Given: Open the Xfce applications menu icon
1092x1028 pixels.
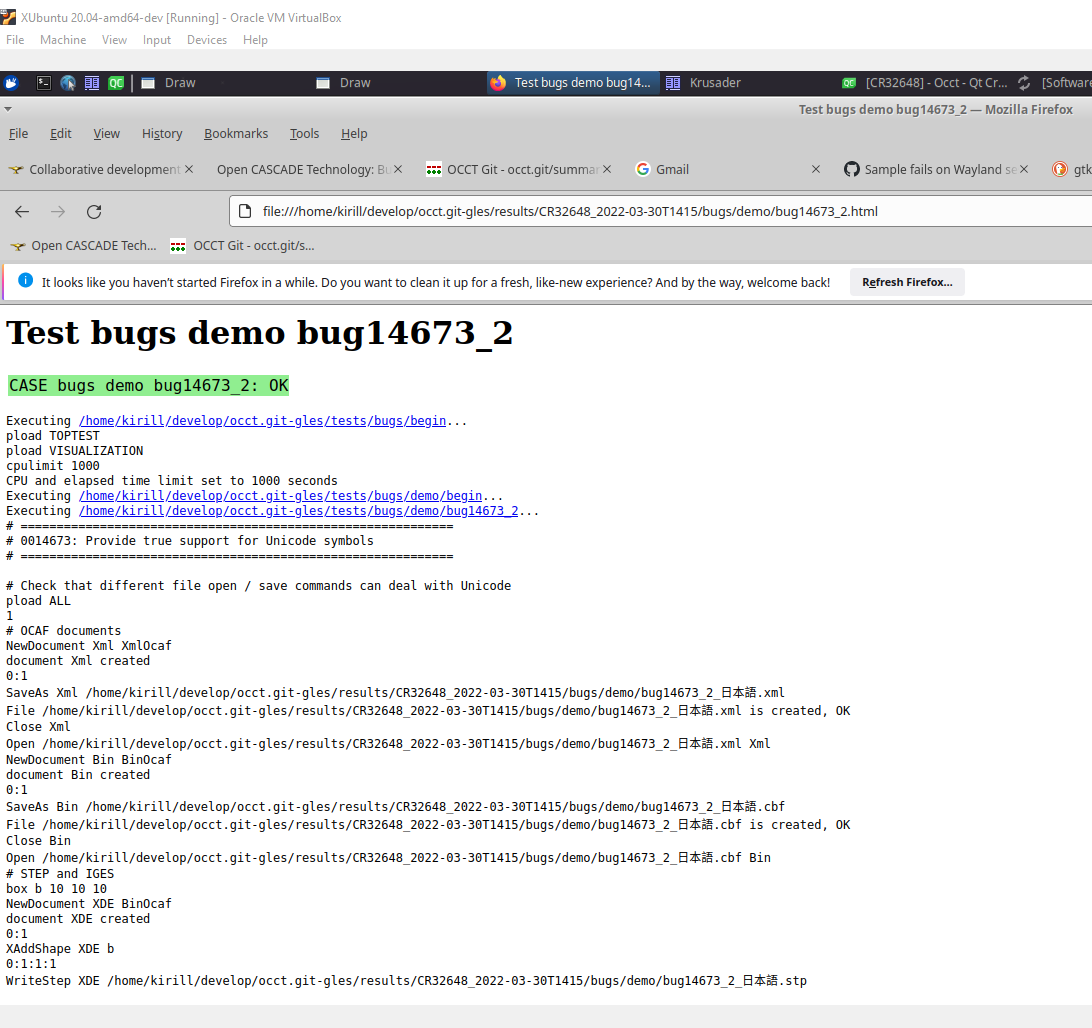Looking at the screenshot, I should click(x=12, y=83).
